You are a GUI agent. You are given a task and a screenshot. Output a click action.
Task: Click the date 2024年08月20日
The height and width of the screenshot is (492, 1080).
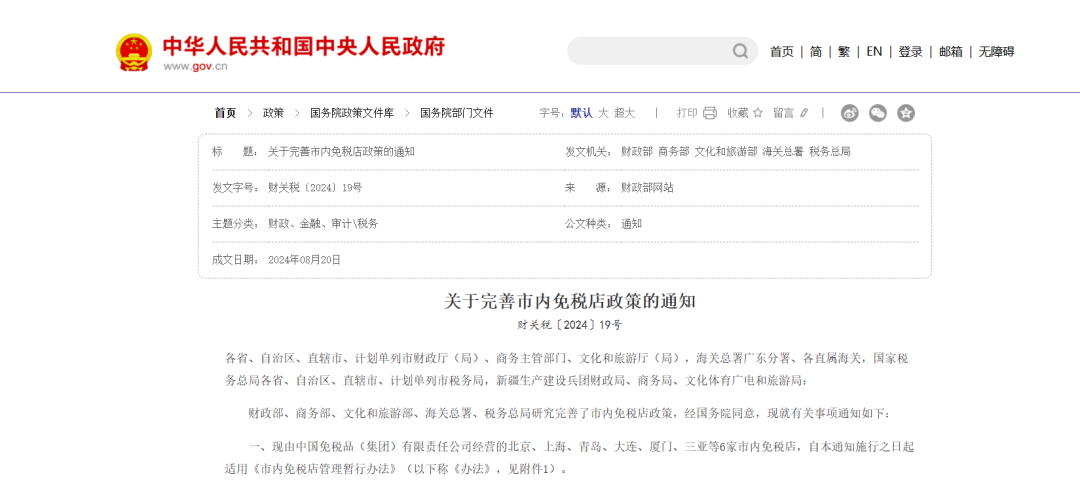coord(304,260)
